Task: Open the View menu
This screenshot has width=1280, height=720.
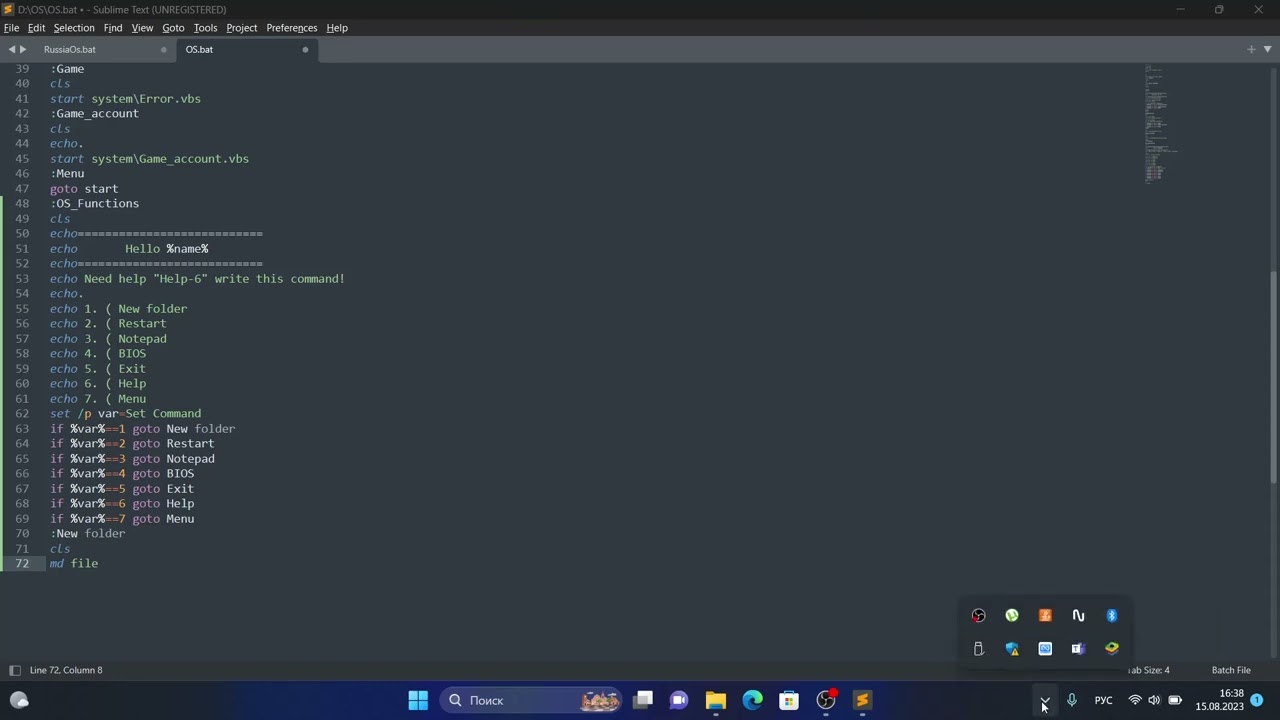Action: pos(142,28)
